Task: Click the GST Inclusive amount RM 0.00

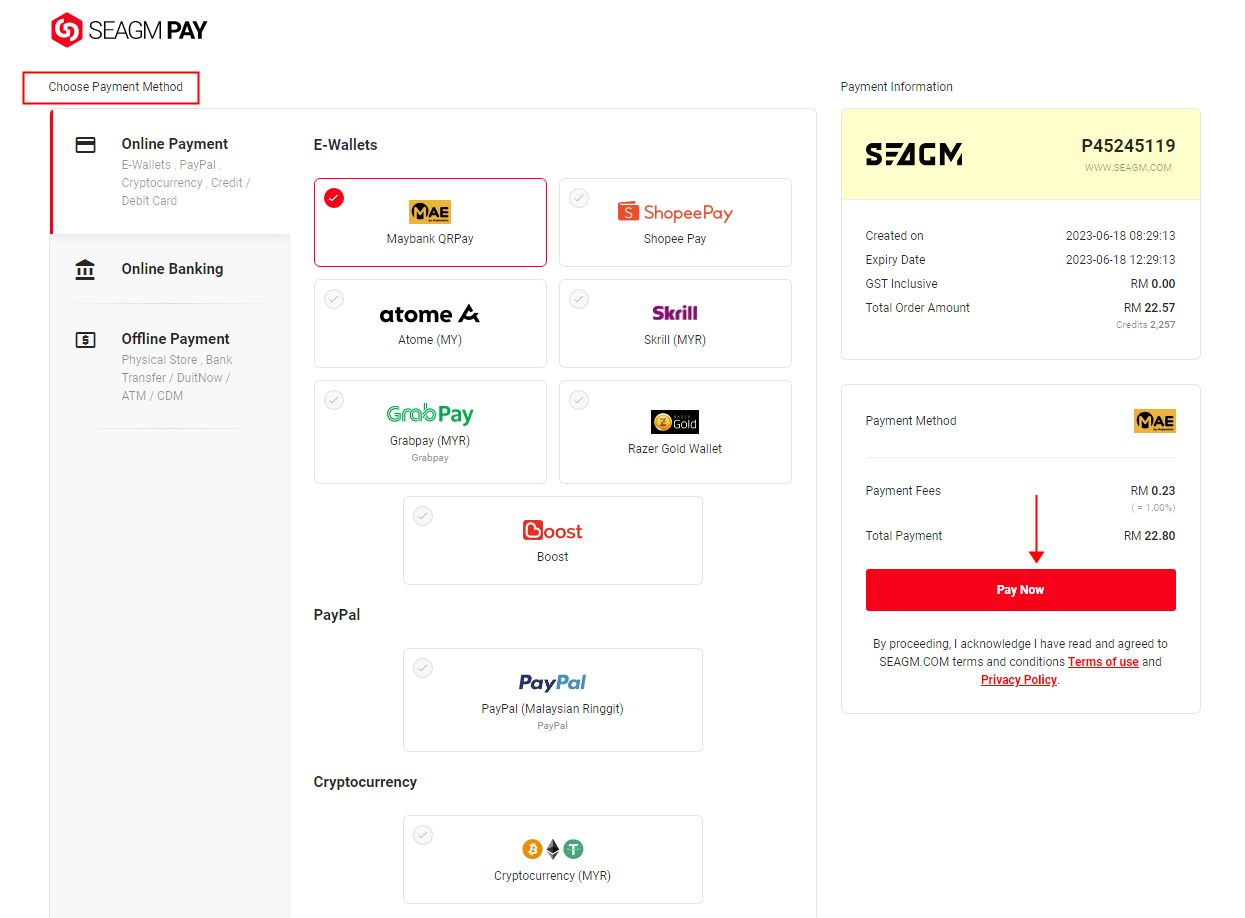Action: click(x=1153, y=284)
